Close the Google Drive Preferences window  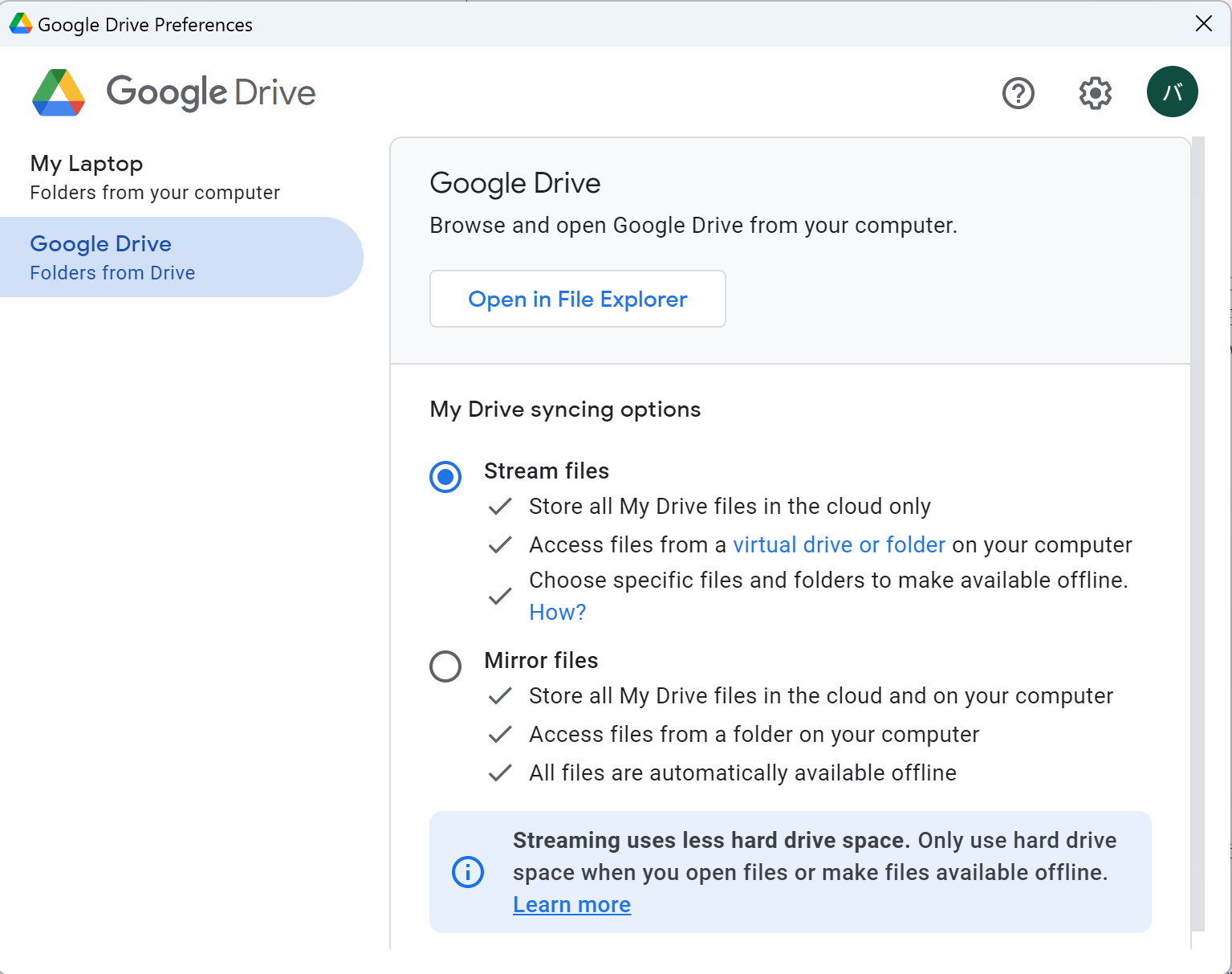(1203, 24)
